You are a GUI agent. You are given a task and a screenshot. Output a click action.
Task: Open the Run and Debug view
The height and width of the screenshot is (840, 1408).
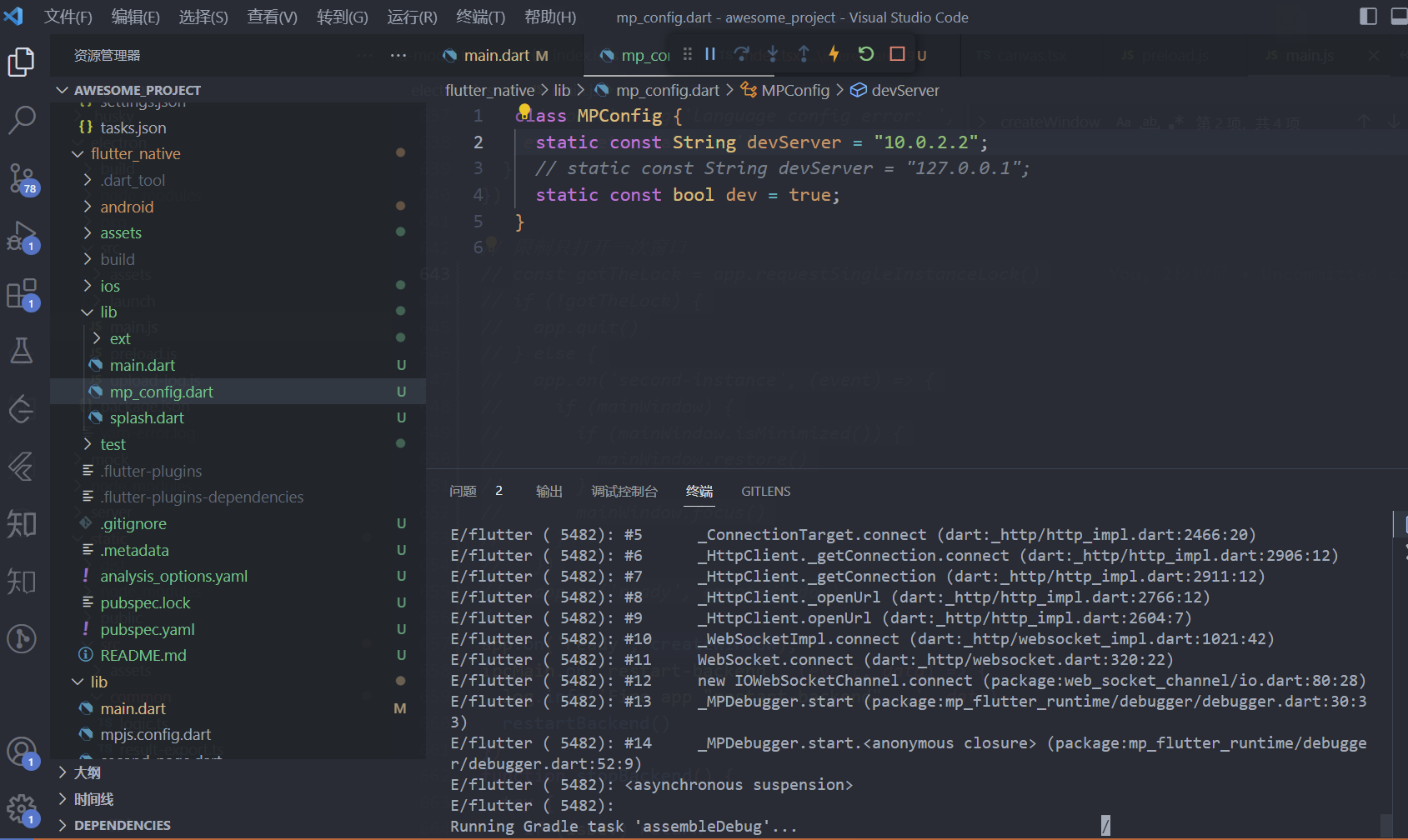pos(23,236)
